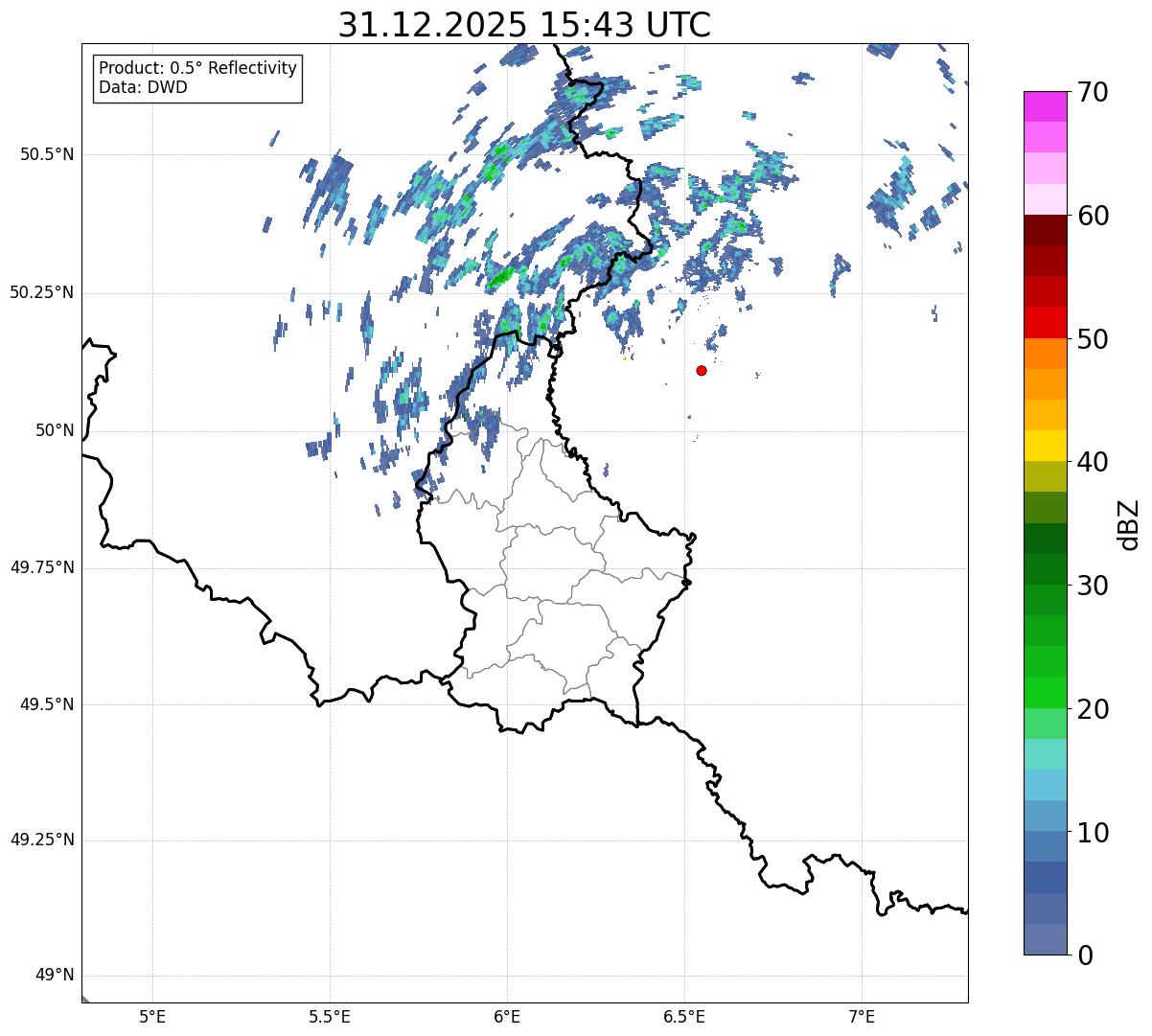Click the orange colorbar segment below 50

click(1046, 354)
